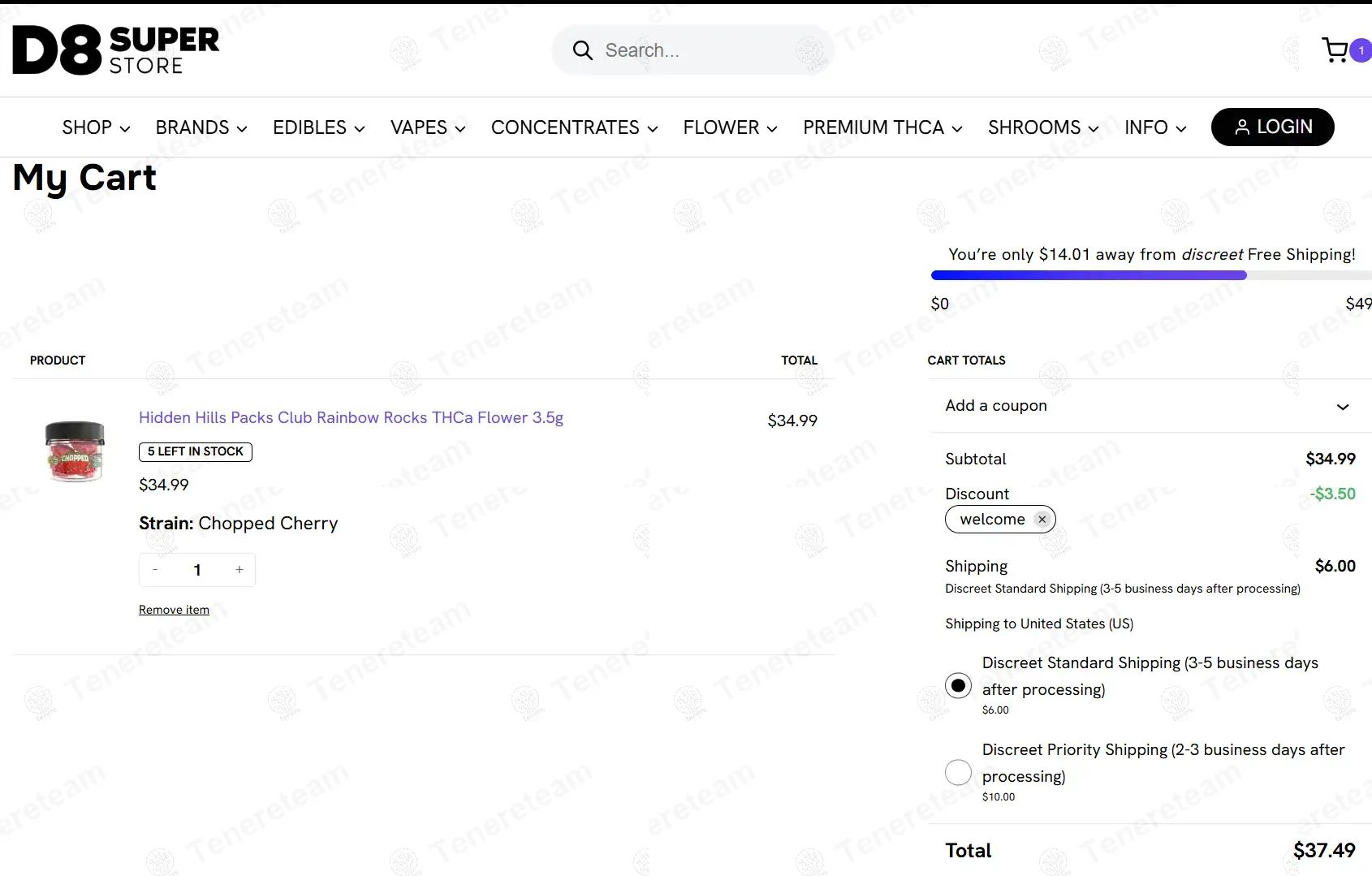Click the $6.00 shipping cost value
The width and height of the screenshot is (1372, 876).
[x=1335, y=566]
